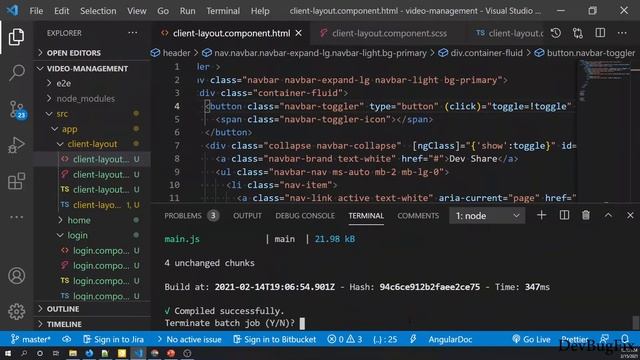Open File Explorer from the taskbar
This screenshot has height=360, width=640.
click(x=73, y=353)
